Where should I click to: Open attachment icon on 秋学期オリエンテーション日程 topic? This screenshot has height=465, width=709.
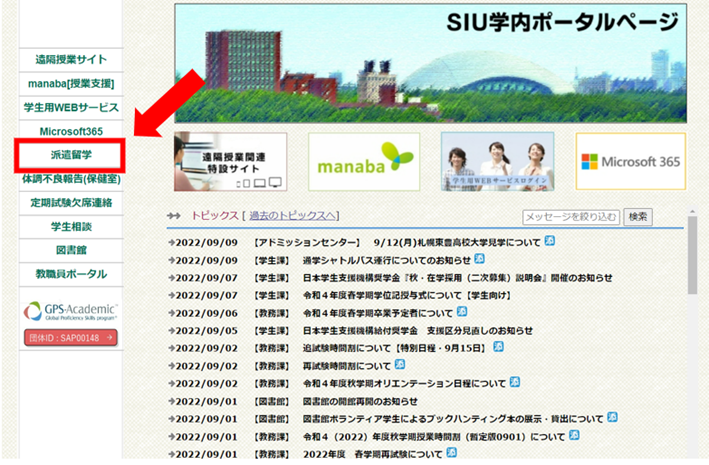pyautogui.click(x=515, y=382)
